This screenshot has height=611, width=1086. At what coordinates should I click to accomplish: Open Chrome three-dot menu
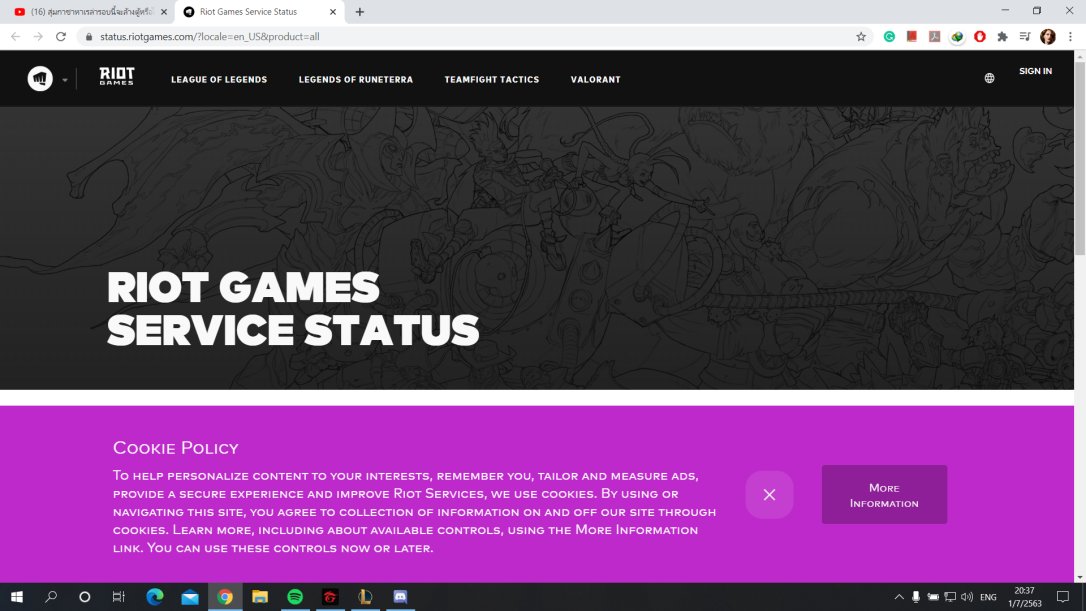tap(1070, 37)
